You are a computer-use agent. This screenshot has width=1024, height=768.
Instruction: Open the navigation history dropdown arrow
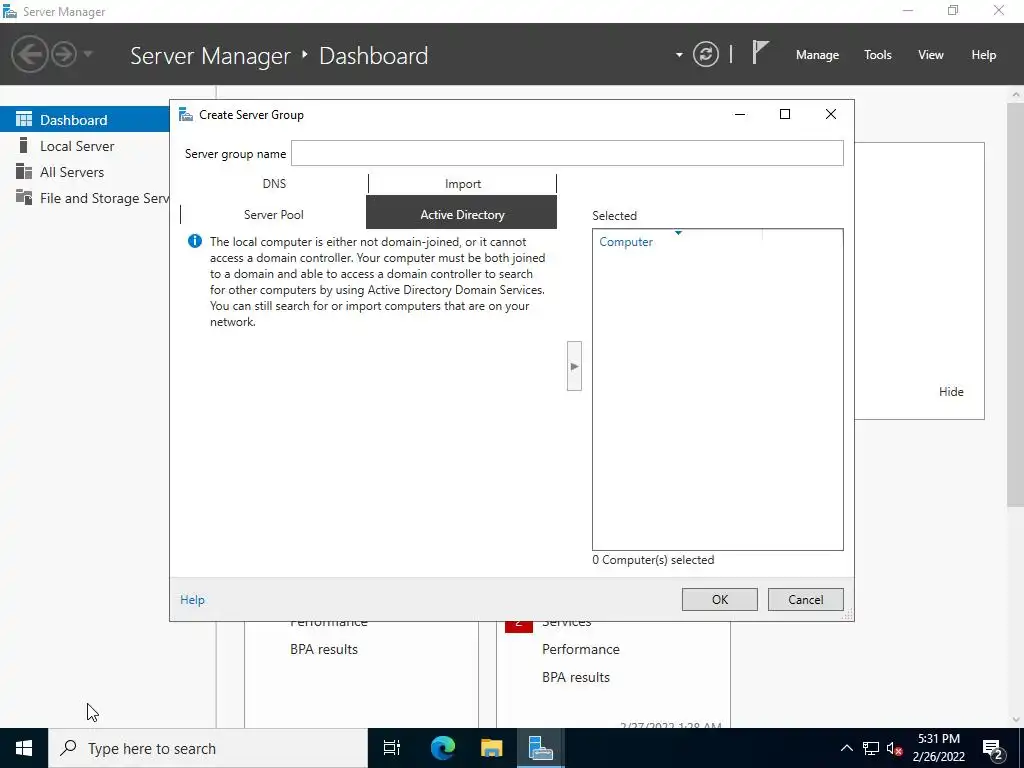[x=88, y=54]
